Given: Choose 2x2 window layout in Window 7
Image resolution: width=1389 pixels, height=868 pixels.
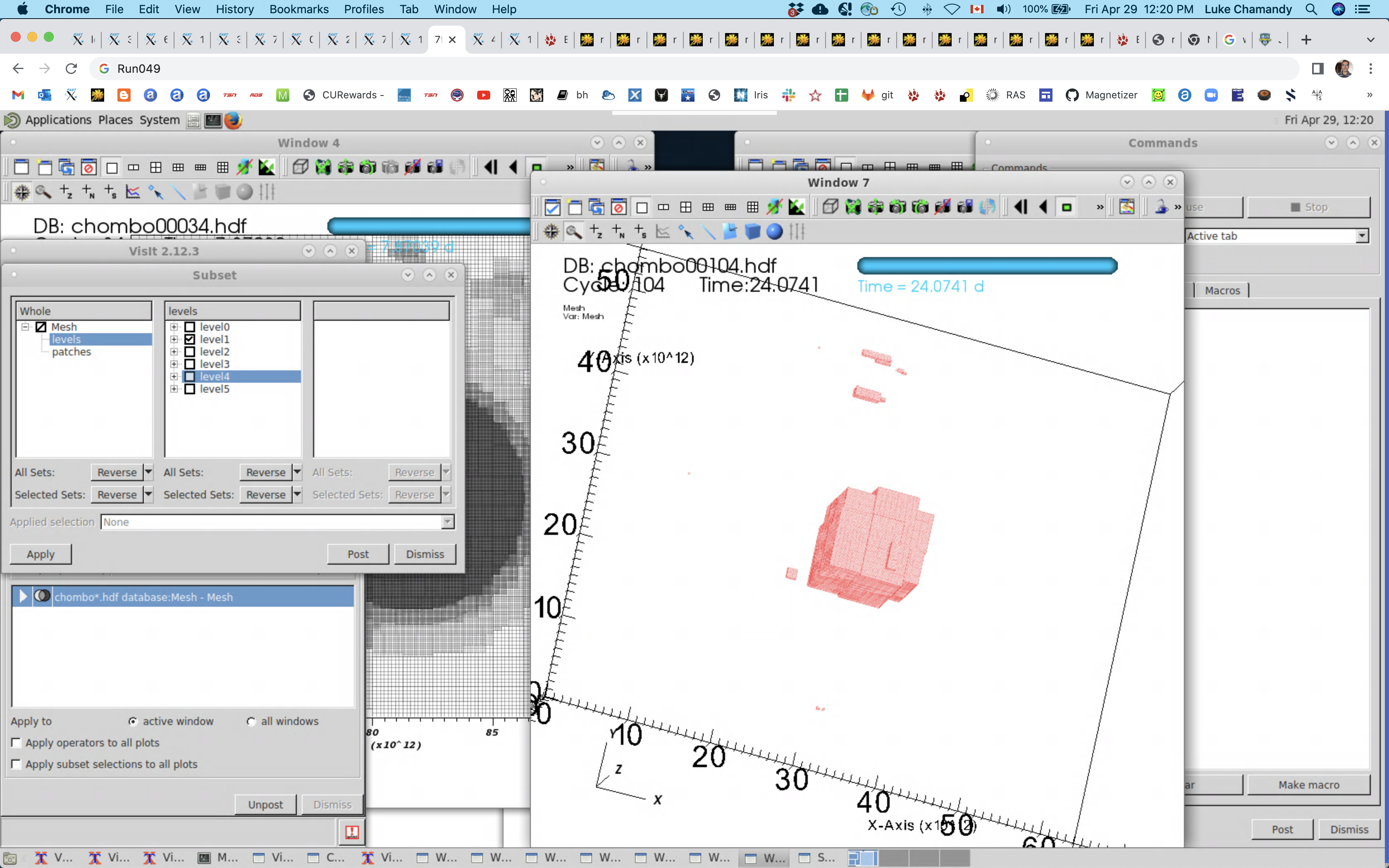Looking at the screenshot, I should coord(685,207).
